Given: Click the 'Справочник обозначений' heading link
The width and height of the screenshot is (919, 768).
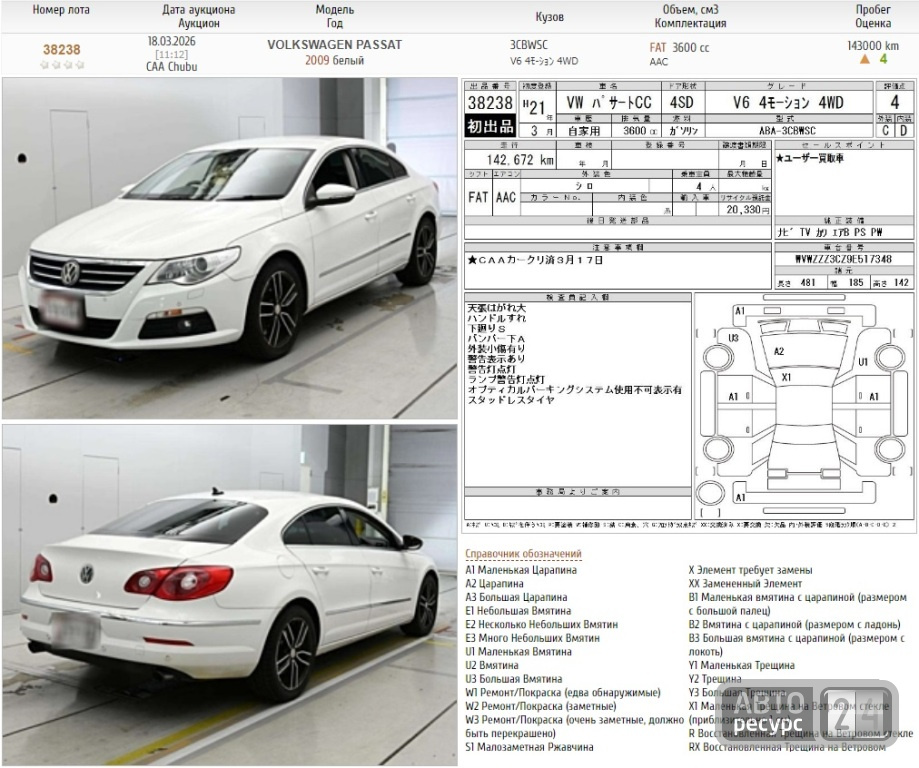Looking at the screenshot, I should click(523, 553).
